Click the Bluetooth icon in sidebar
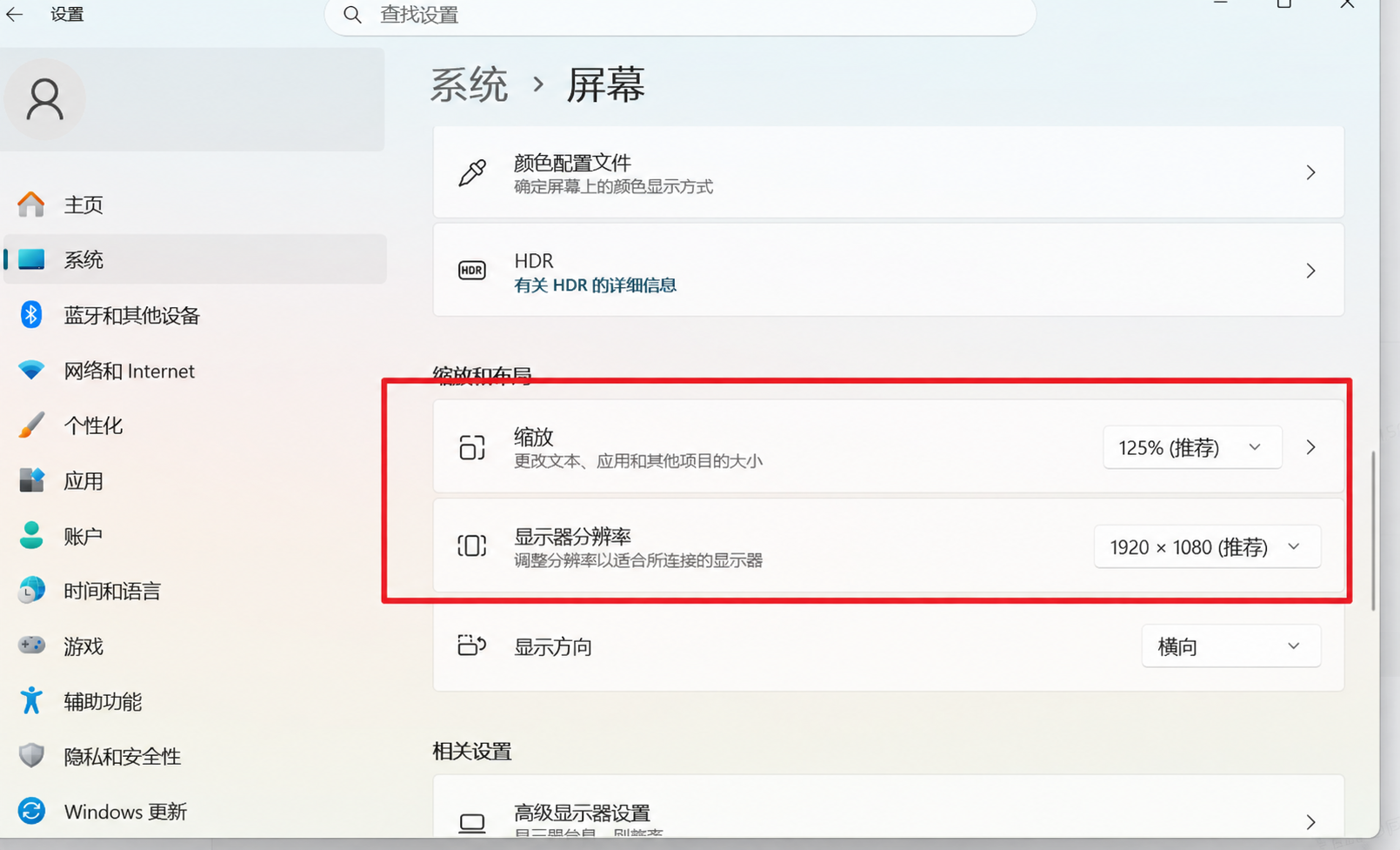This screenshot has width=1400, height=850. point(31,315)
